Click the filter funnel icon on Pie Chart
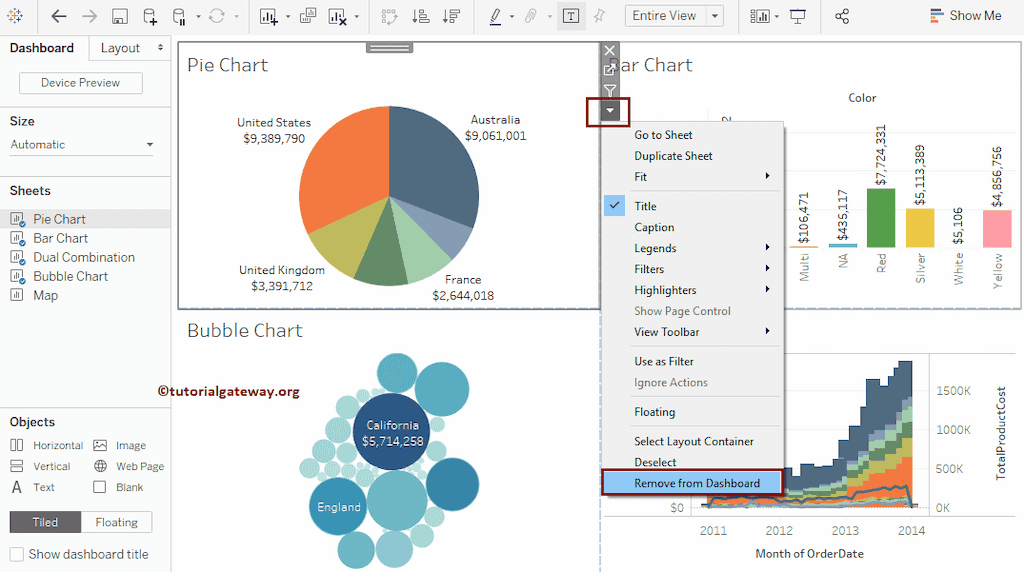This screenshot has width=1024, height=572. click(610, 90)
